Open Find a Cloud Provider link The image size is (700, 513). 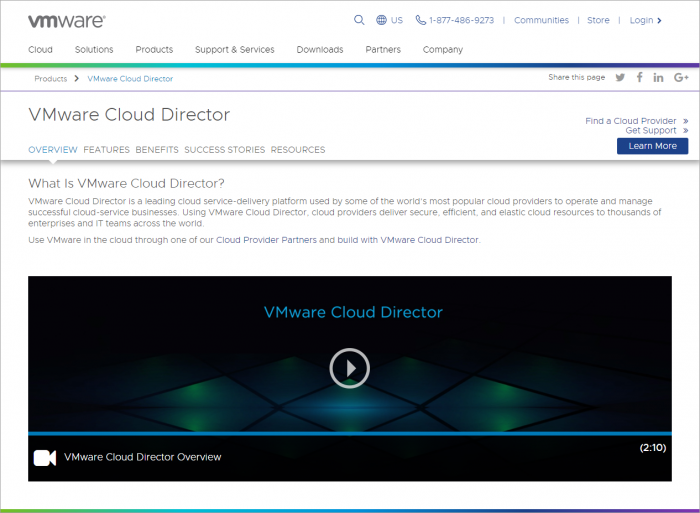(630, 121)
